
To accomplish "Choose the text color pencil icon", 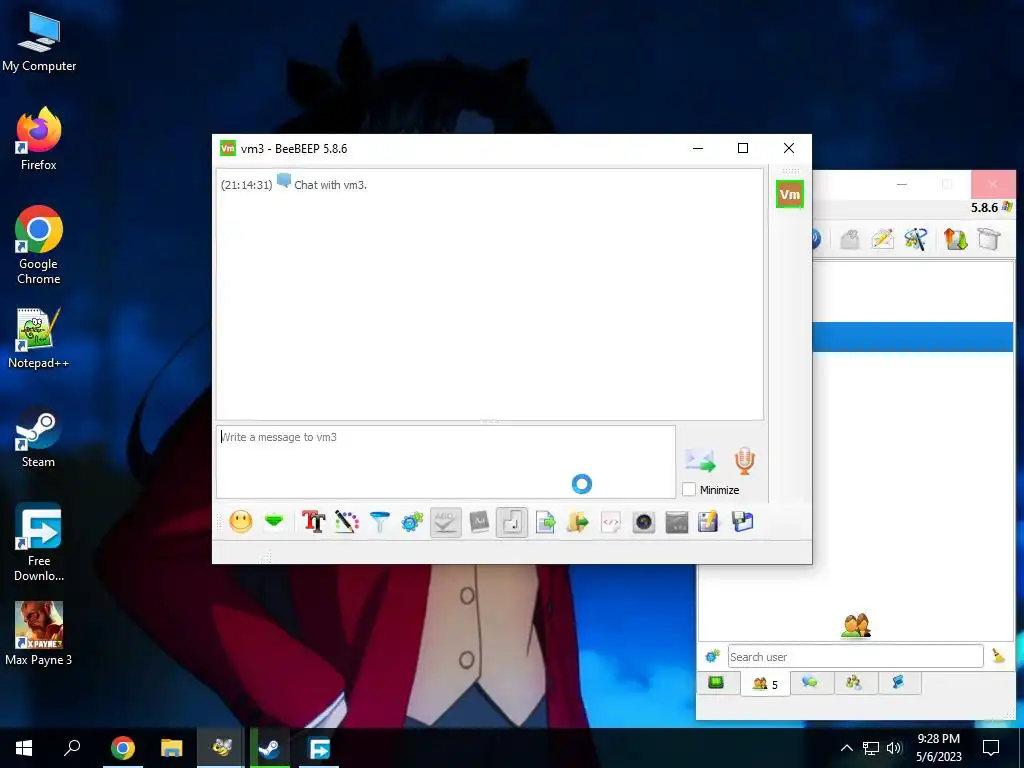I will 347,522.
